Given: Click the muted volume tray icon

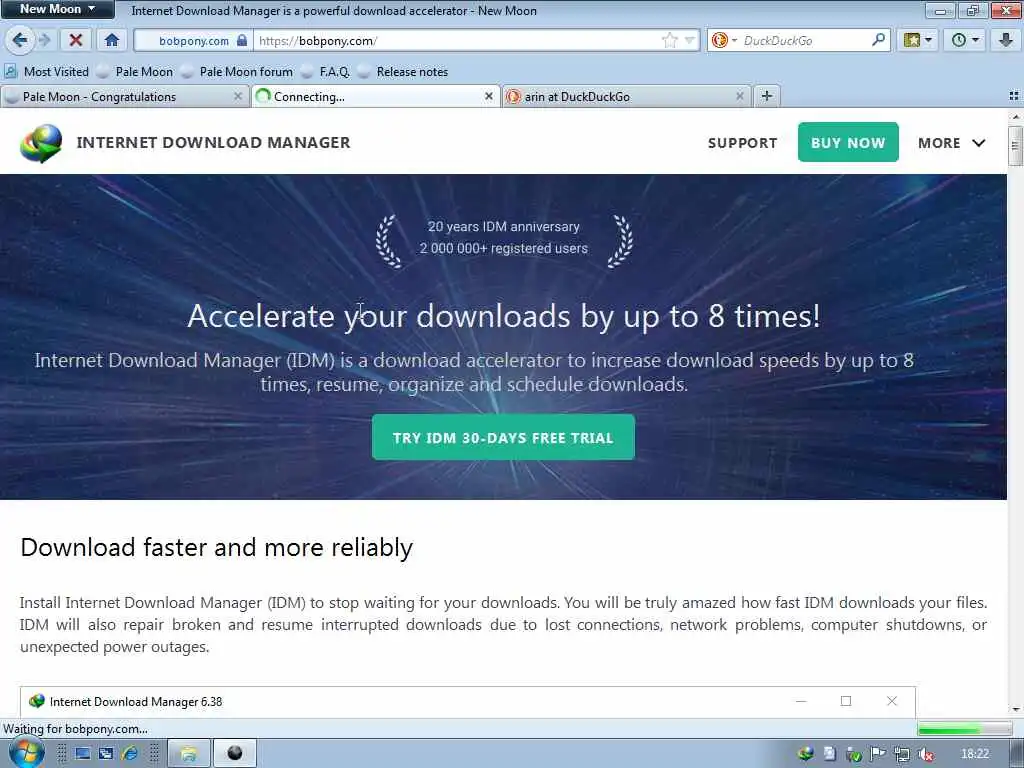Looking at the screenshot, I should [x=925, y=754].
